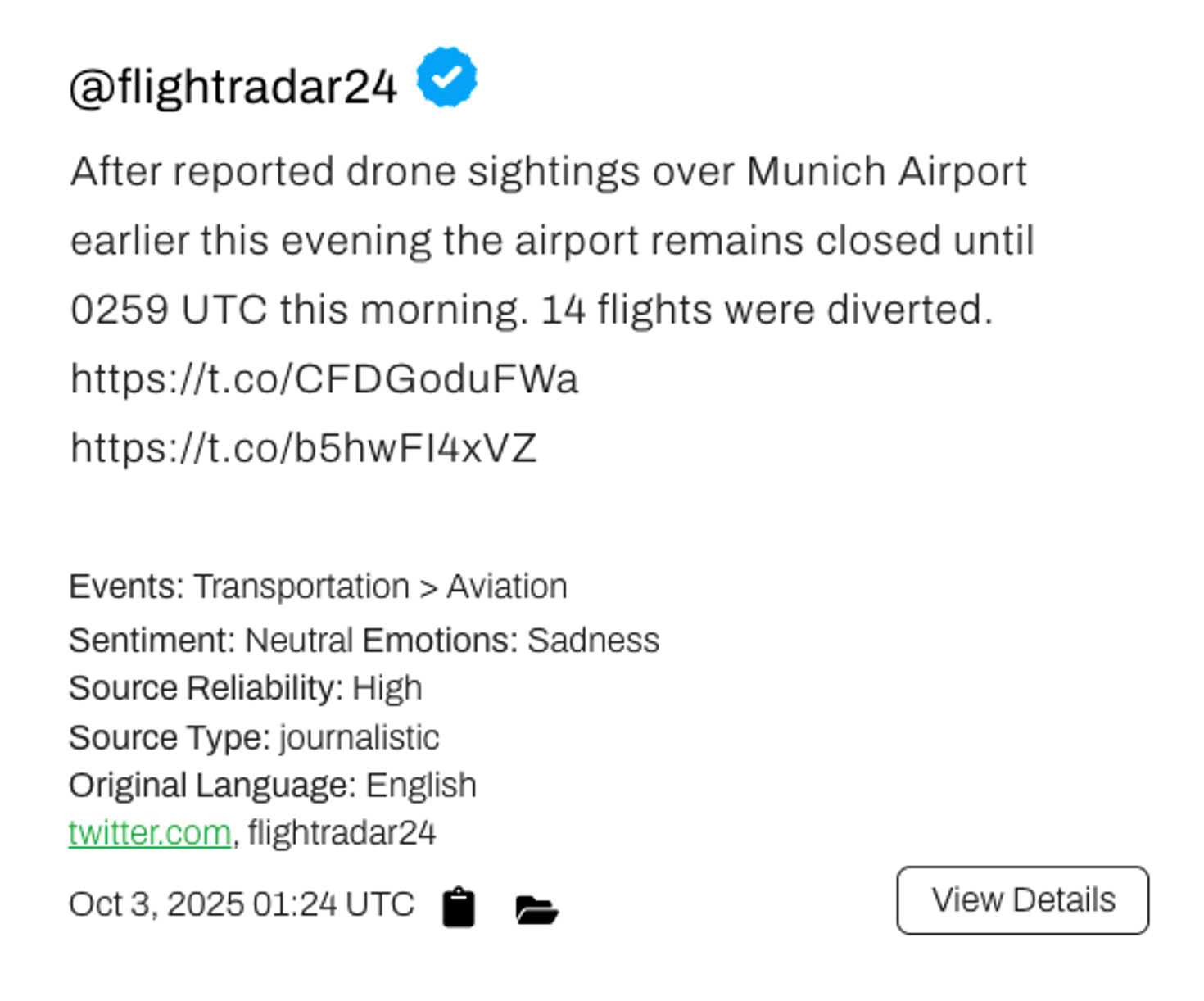The width and height of the screenshot is (1204, 1001).
Task: Click the Neutral sentiment value
Action: tap(299, 641)
